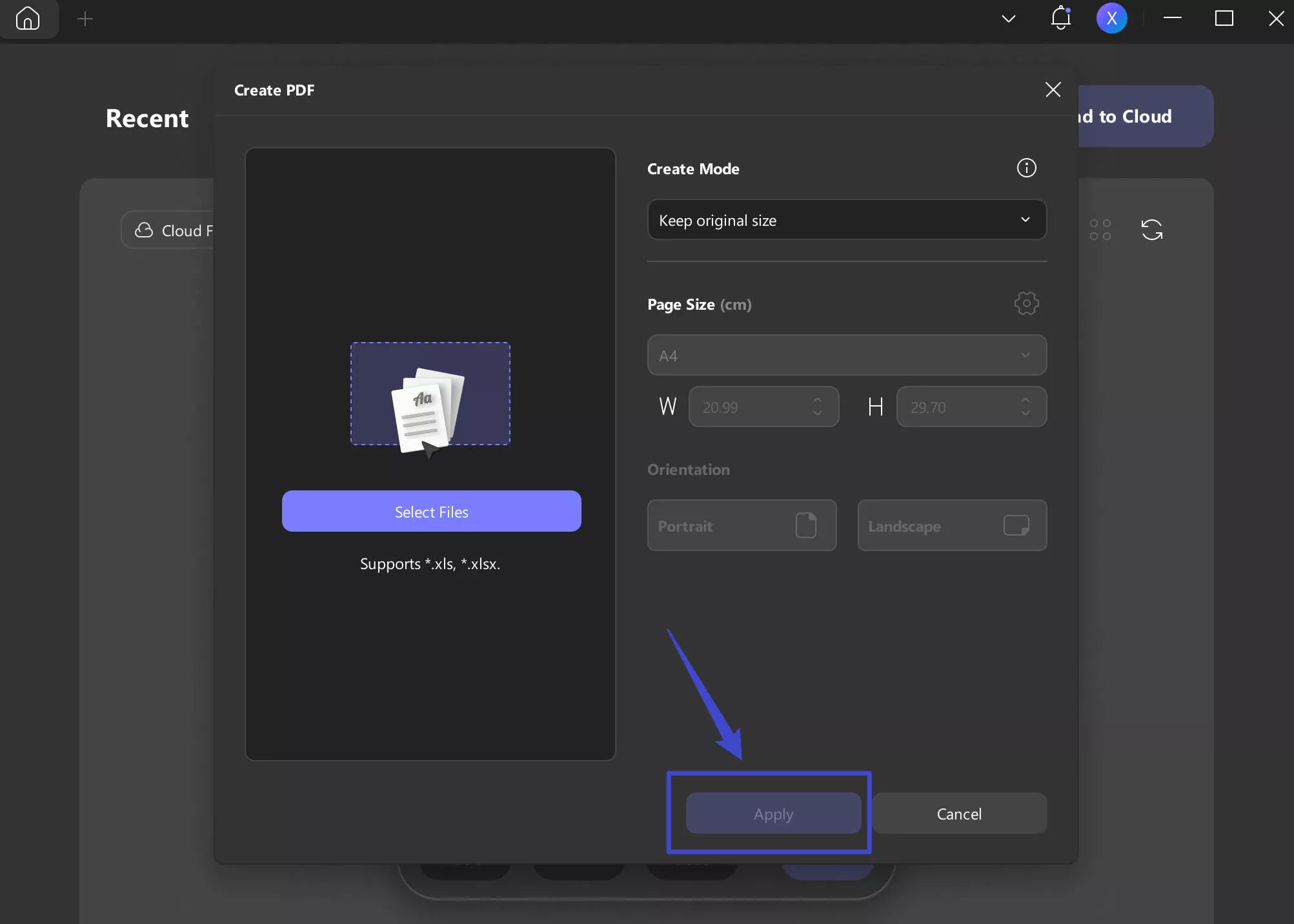Open the notifications bell
The height and width of the screenshot is (924, 1294).
point(1060,18)
